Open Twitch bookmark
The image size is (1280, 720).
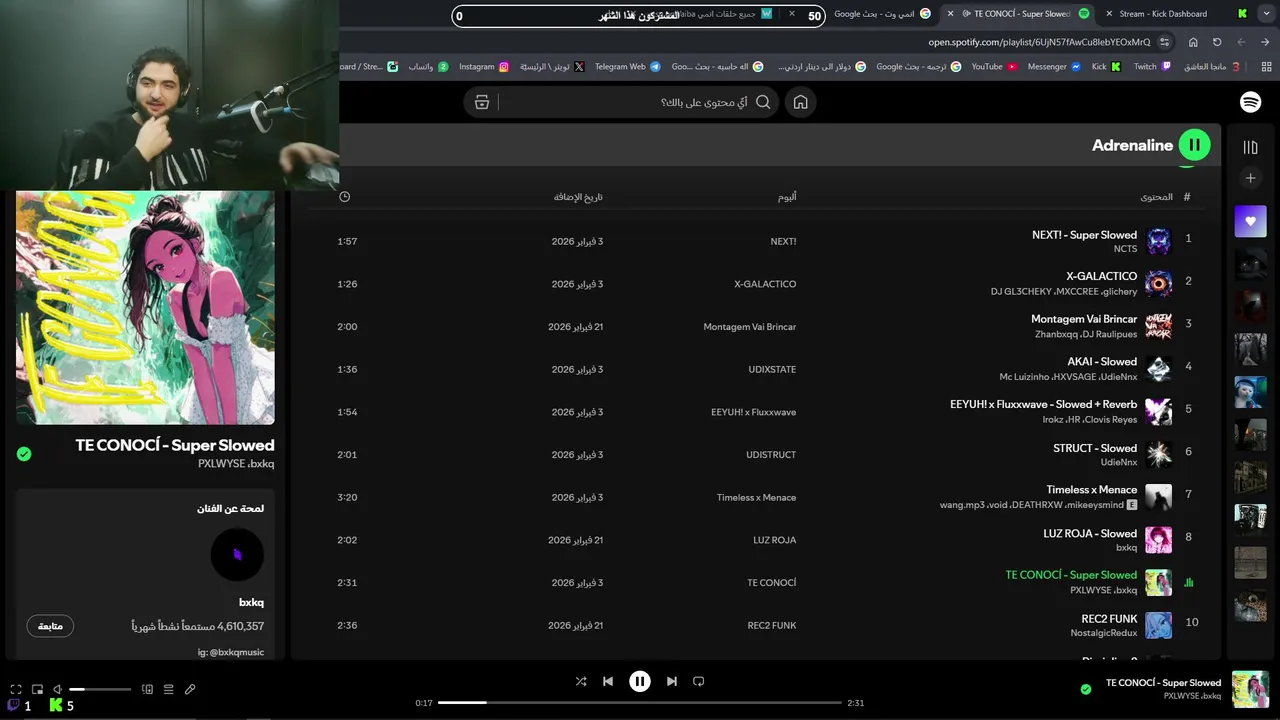click(x=1152, y=67)
